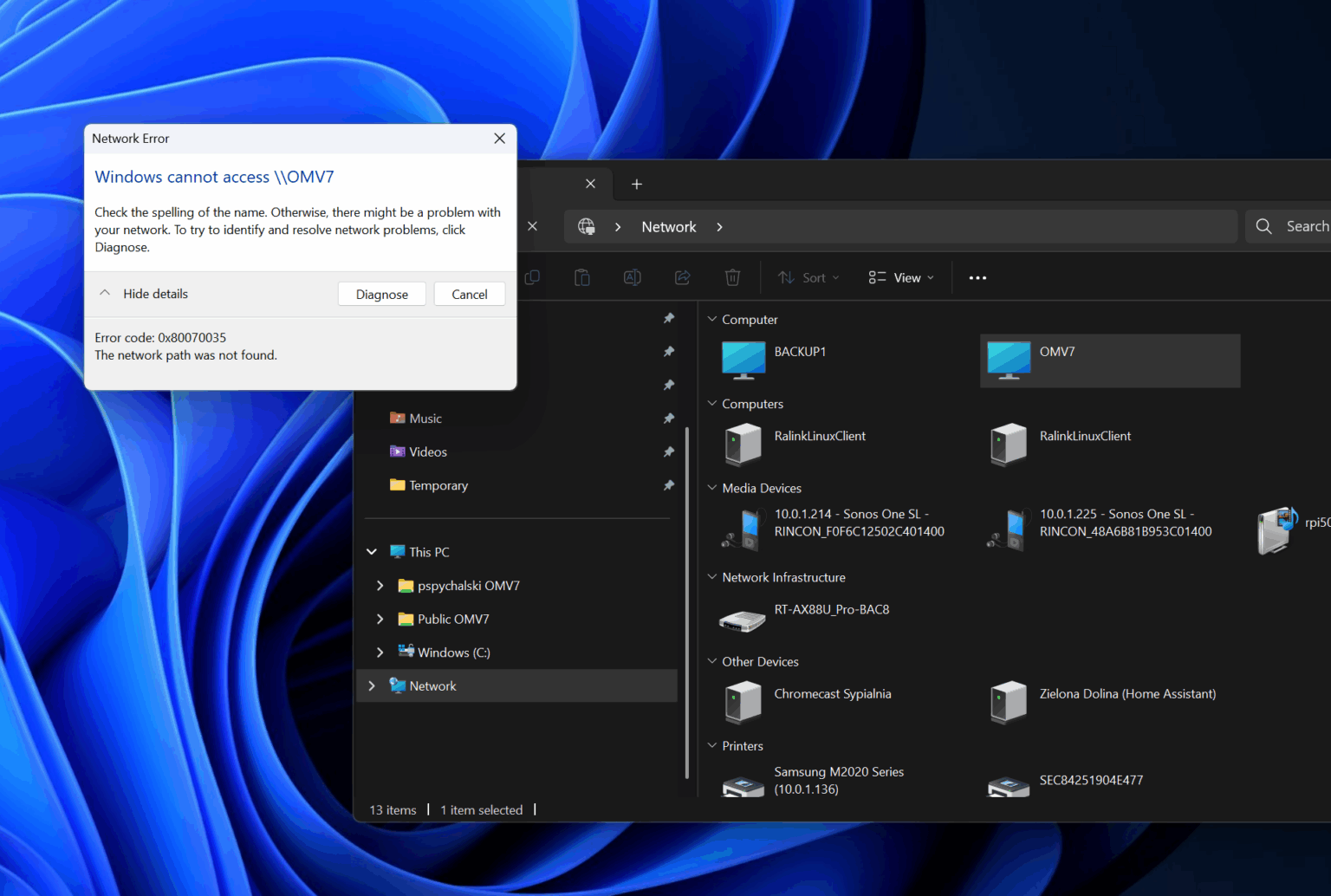Unpin the Music folder from Quick access
The width and height of the screenshot is (1331, 896).
pos(668,418)
